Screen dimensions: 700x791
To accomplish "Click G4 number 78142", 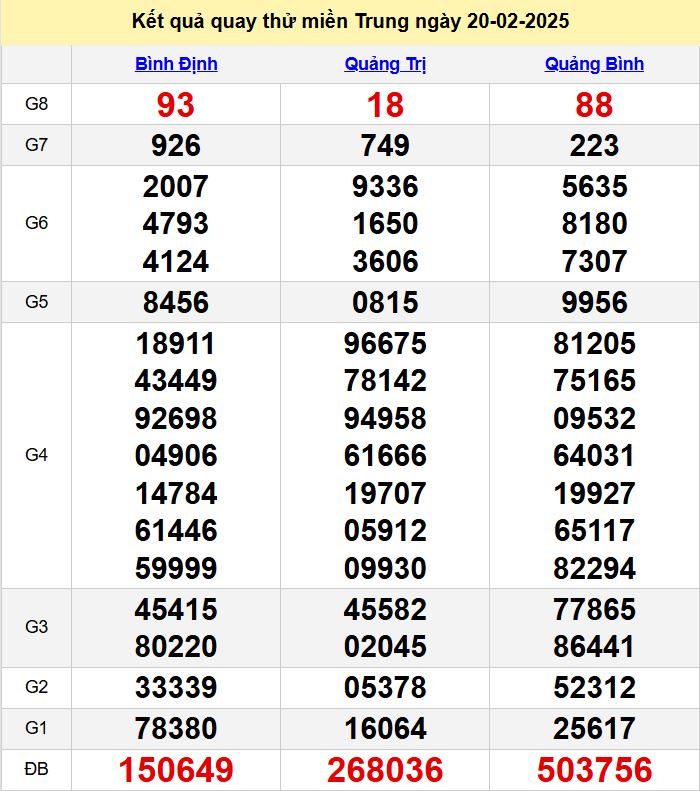I will [x=385, y=380].
